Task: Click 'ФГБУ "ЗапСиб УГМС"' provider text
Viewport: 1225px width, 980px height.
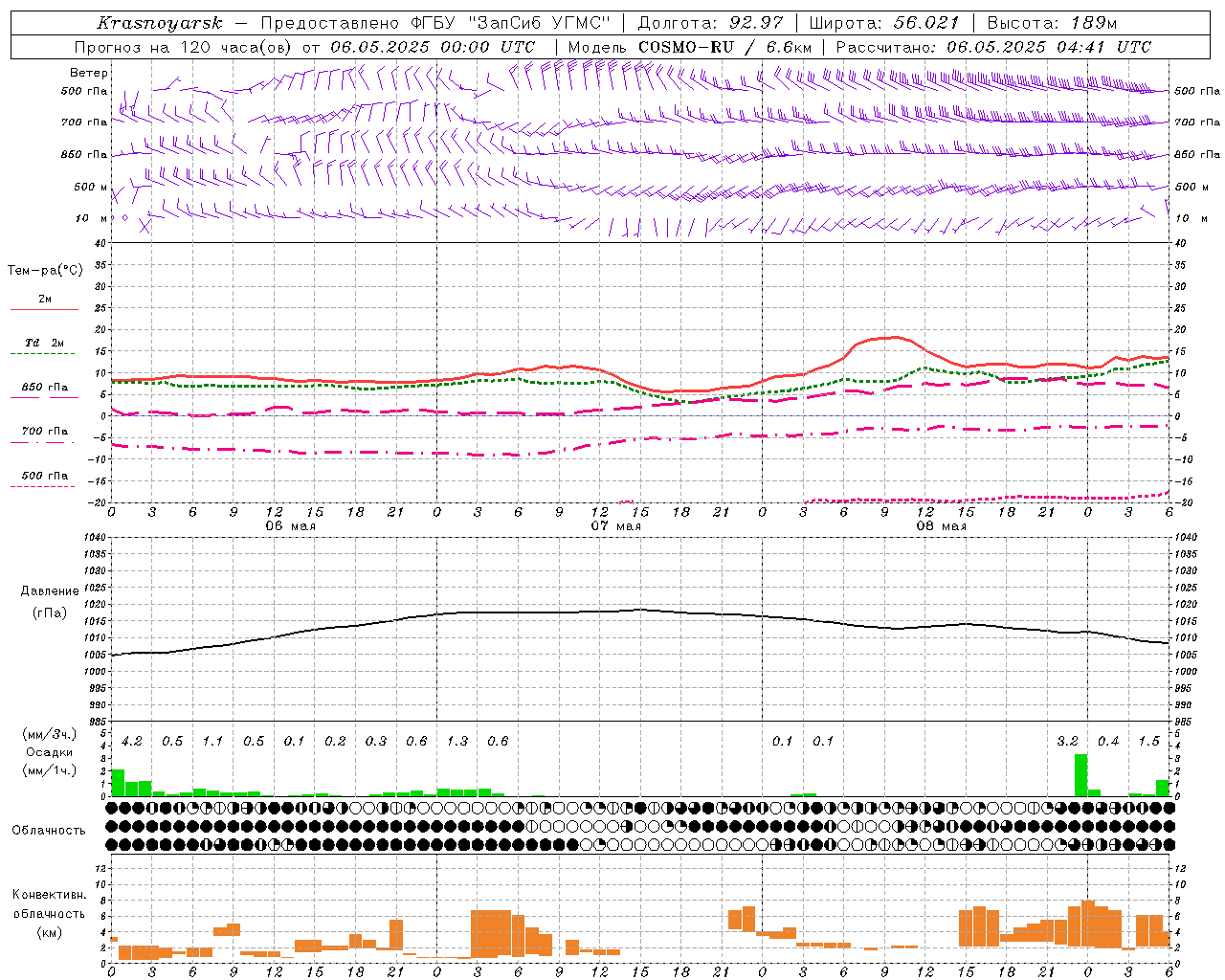Action: click(512, 23)
